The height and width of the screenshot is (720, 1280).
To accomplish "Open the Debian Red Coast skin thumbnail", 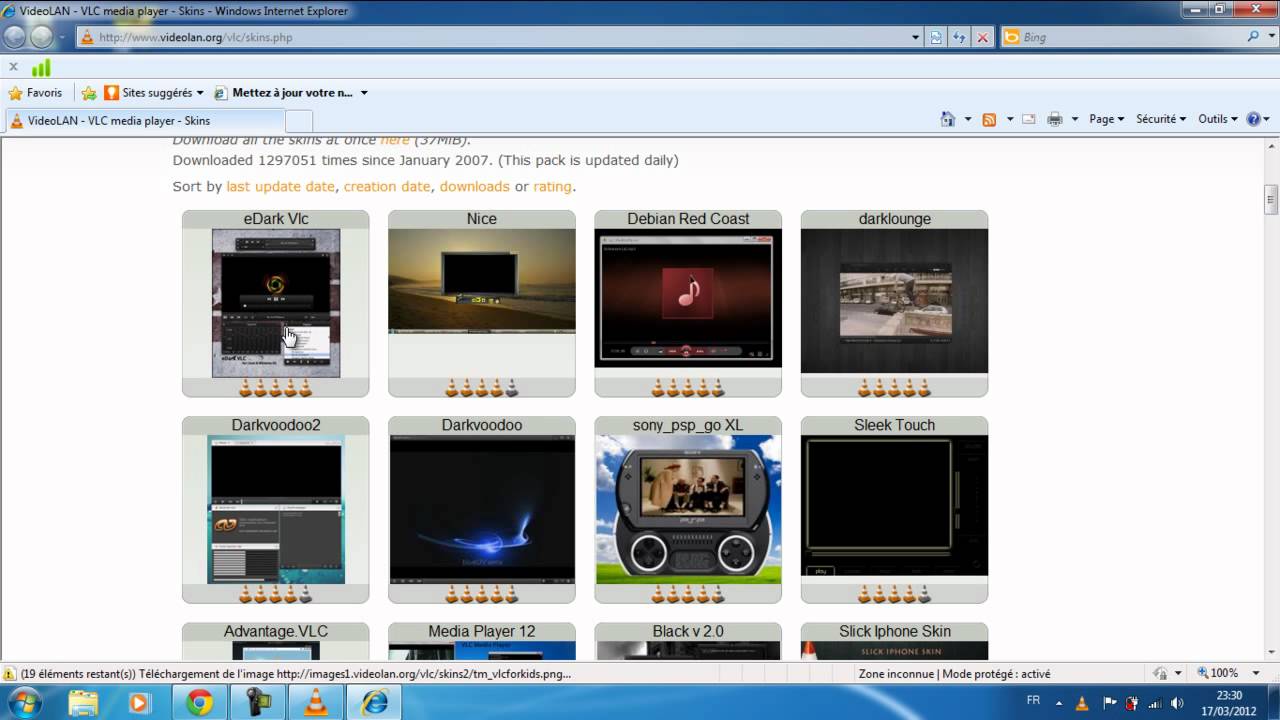I will (x=688, y=299).
